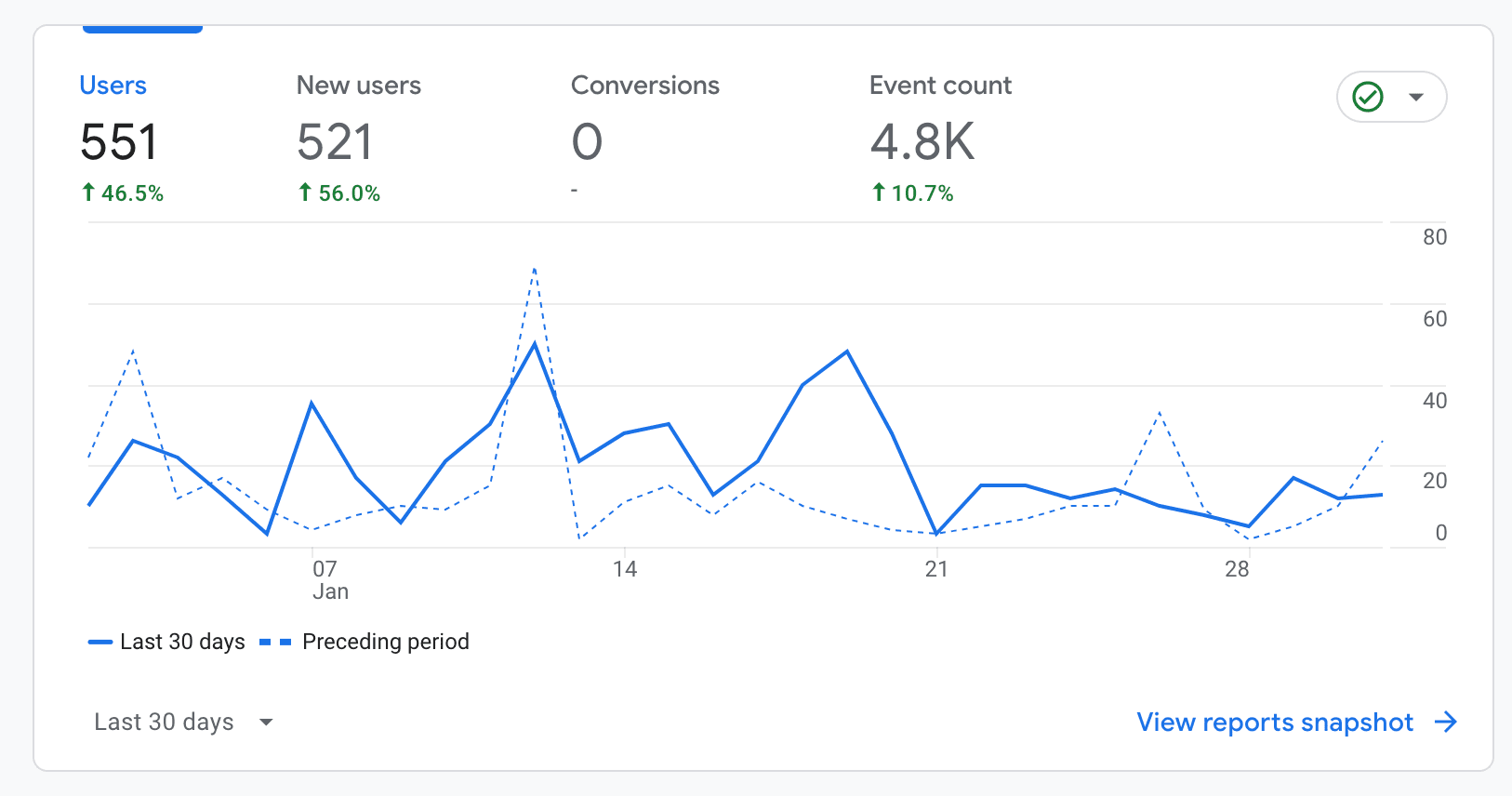Click the dashed Preceding period legend swatch

point(275,642)
